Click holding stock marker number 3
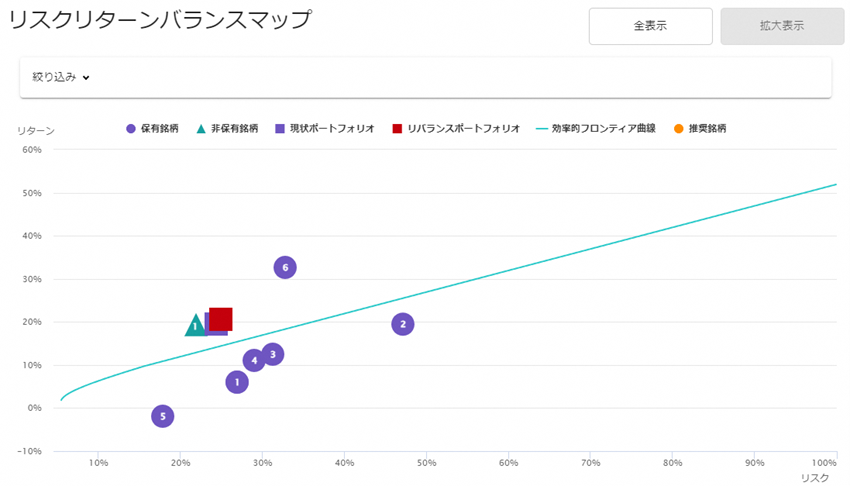Screen dimensions: 850x486 pyautogui.click(x=273, y=354)
